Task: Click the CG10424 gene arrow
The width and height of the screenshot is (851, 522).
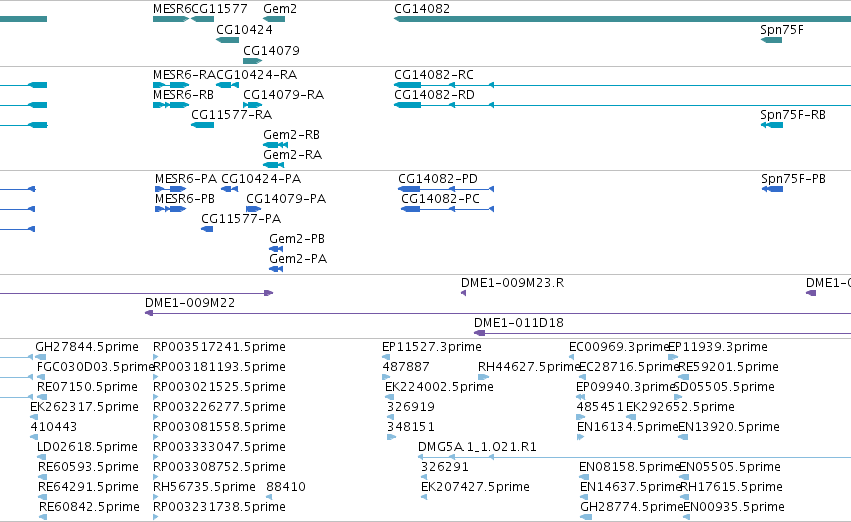Action: click(227, 40)
